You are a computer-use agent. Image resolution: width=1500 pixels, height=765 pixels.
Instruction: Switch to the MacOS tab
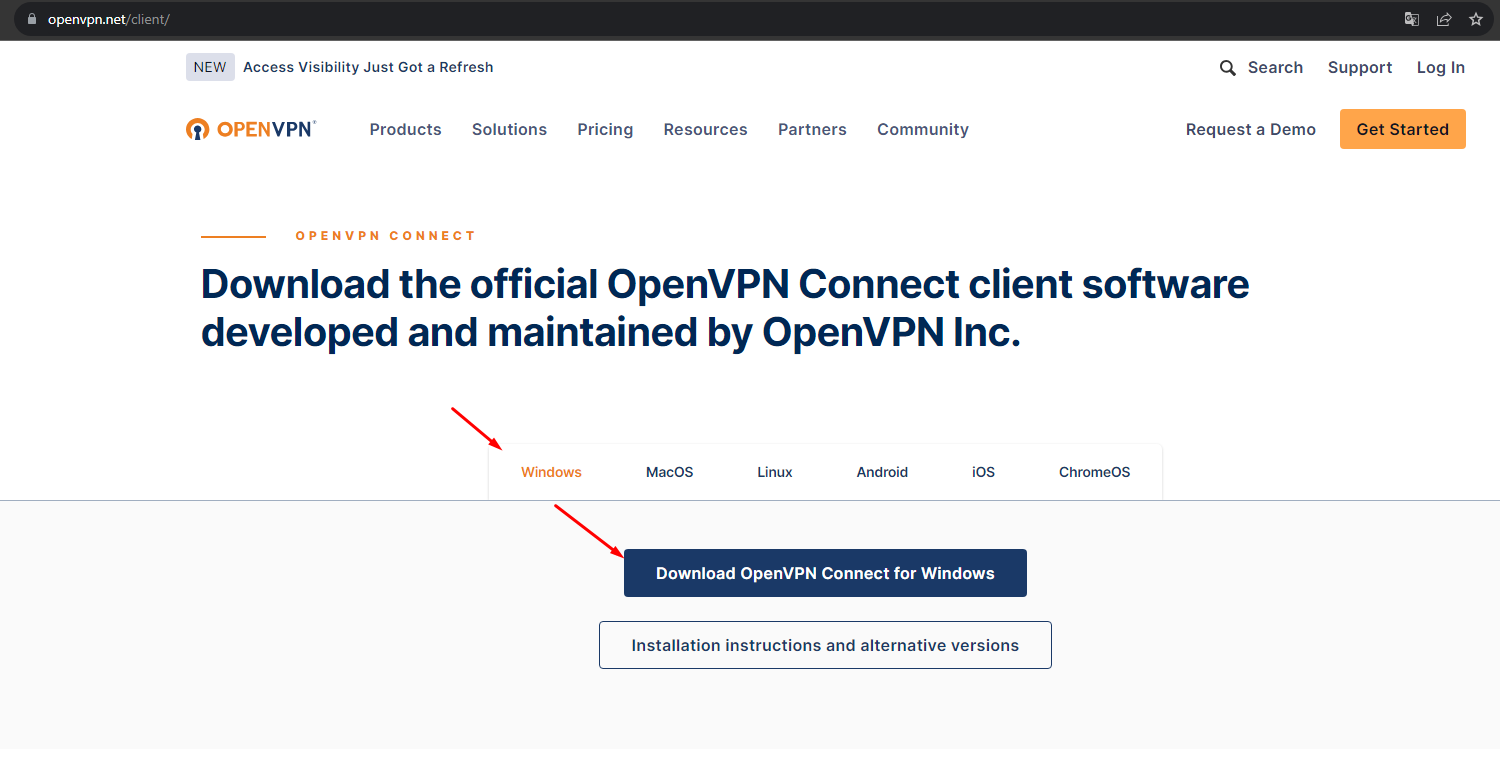pos(669,472)
